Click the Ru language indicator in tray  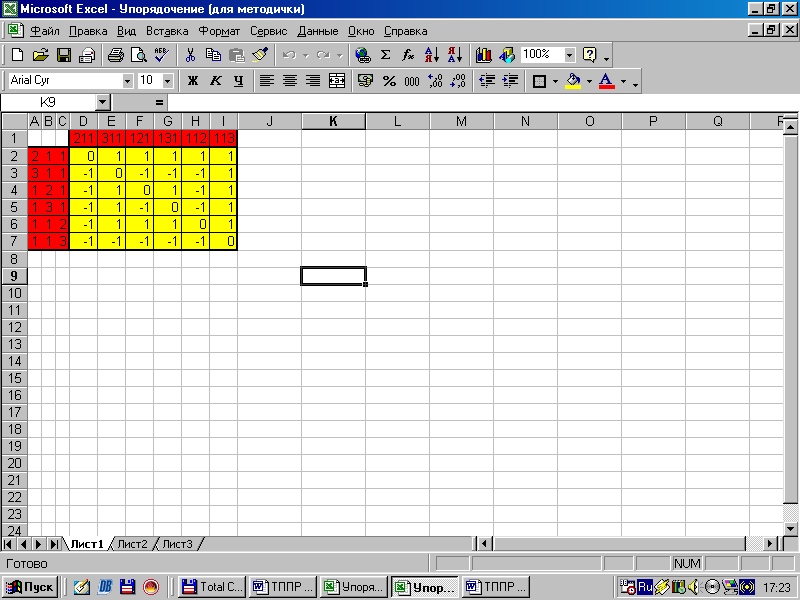pyautogui.click(x=645, y=587)
